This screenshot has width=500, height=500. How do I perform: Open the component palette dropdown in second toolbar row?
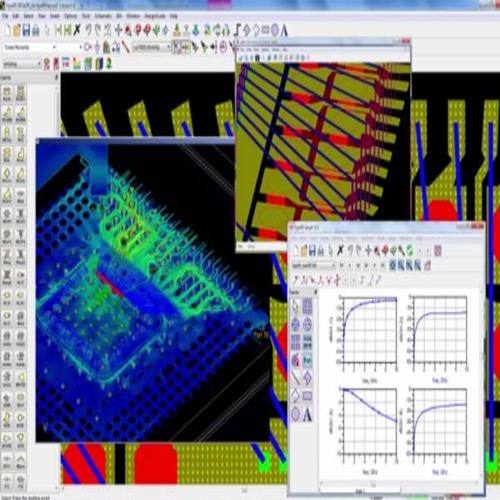tap(30, 47)
